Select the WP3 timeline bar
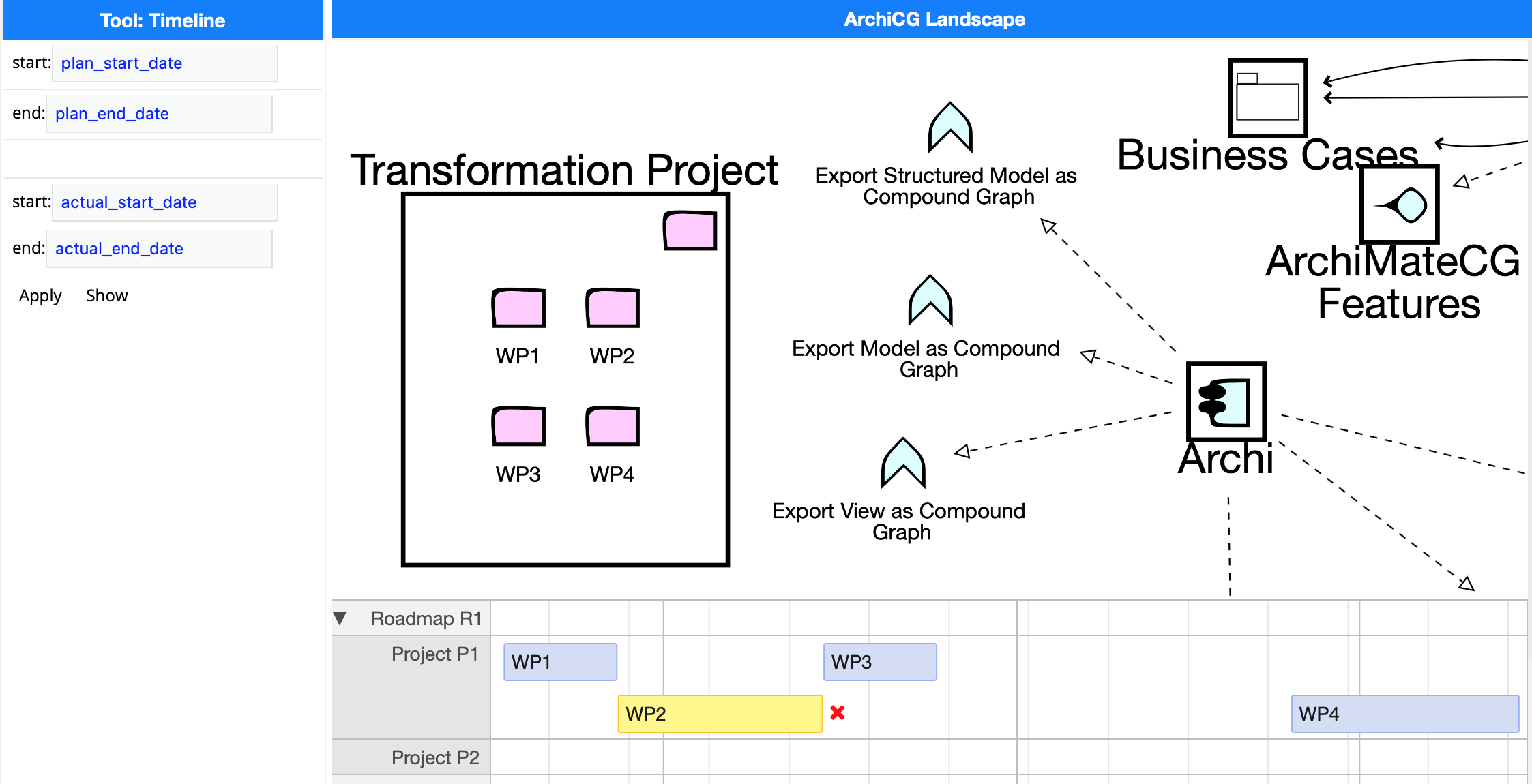Image resolution: width=1532 pixels, height=784 pixels. [x=880, y=662]
